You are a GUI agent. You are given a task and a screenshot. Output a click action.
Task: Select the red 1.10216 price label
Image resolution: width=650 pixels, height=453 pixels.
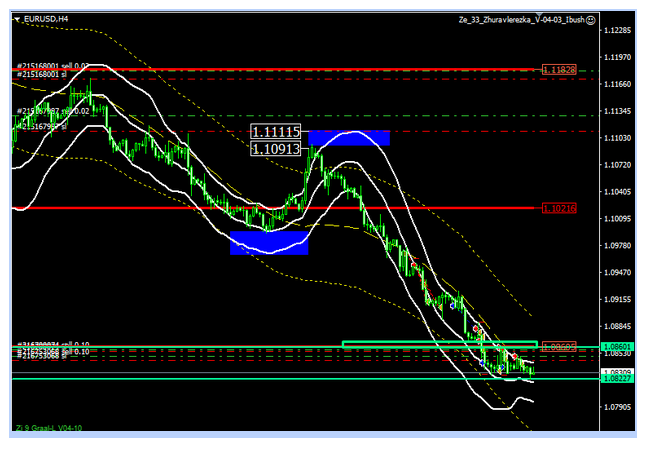click(x=559, y=208)
